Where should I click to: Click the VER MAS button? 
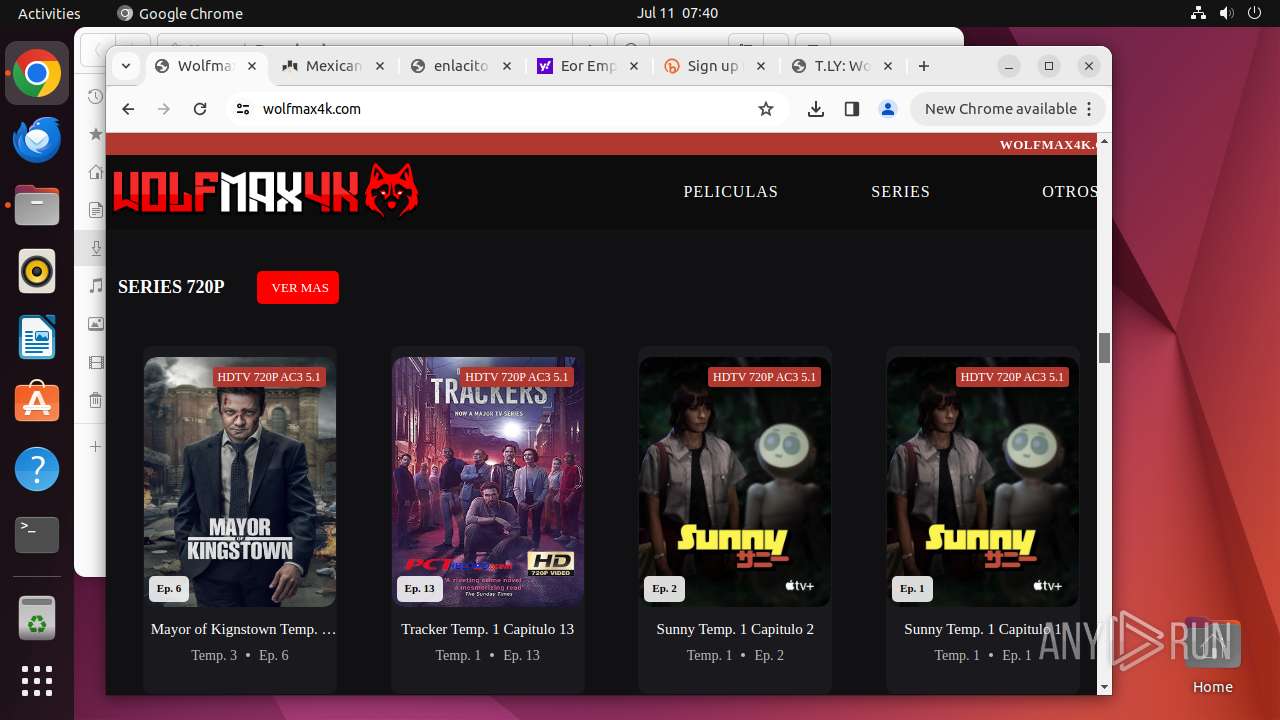[x=298, y=287]
